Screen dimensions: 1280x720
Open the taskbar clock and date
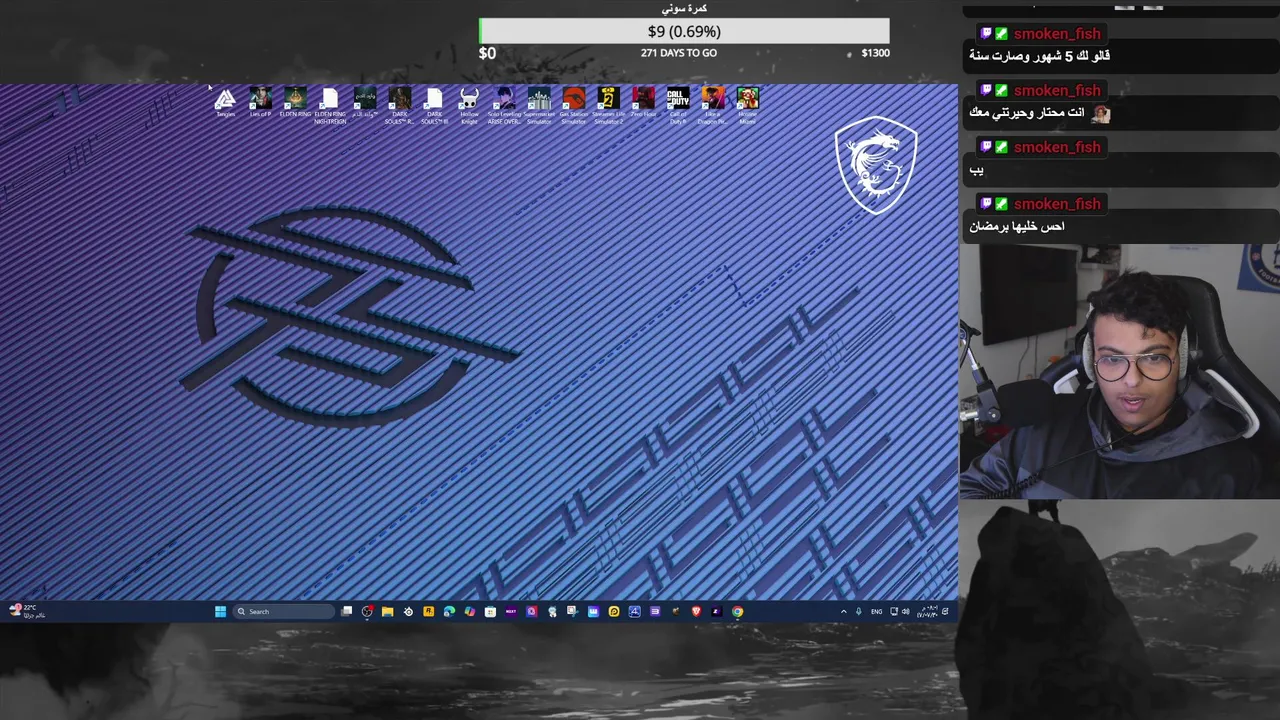[928, 611]
